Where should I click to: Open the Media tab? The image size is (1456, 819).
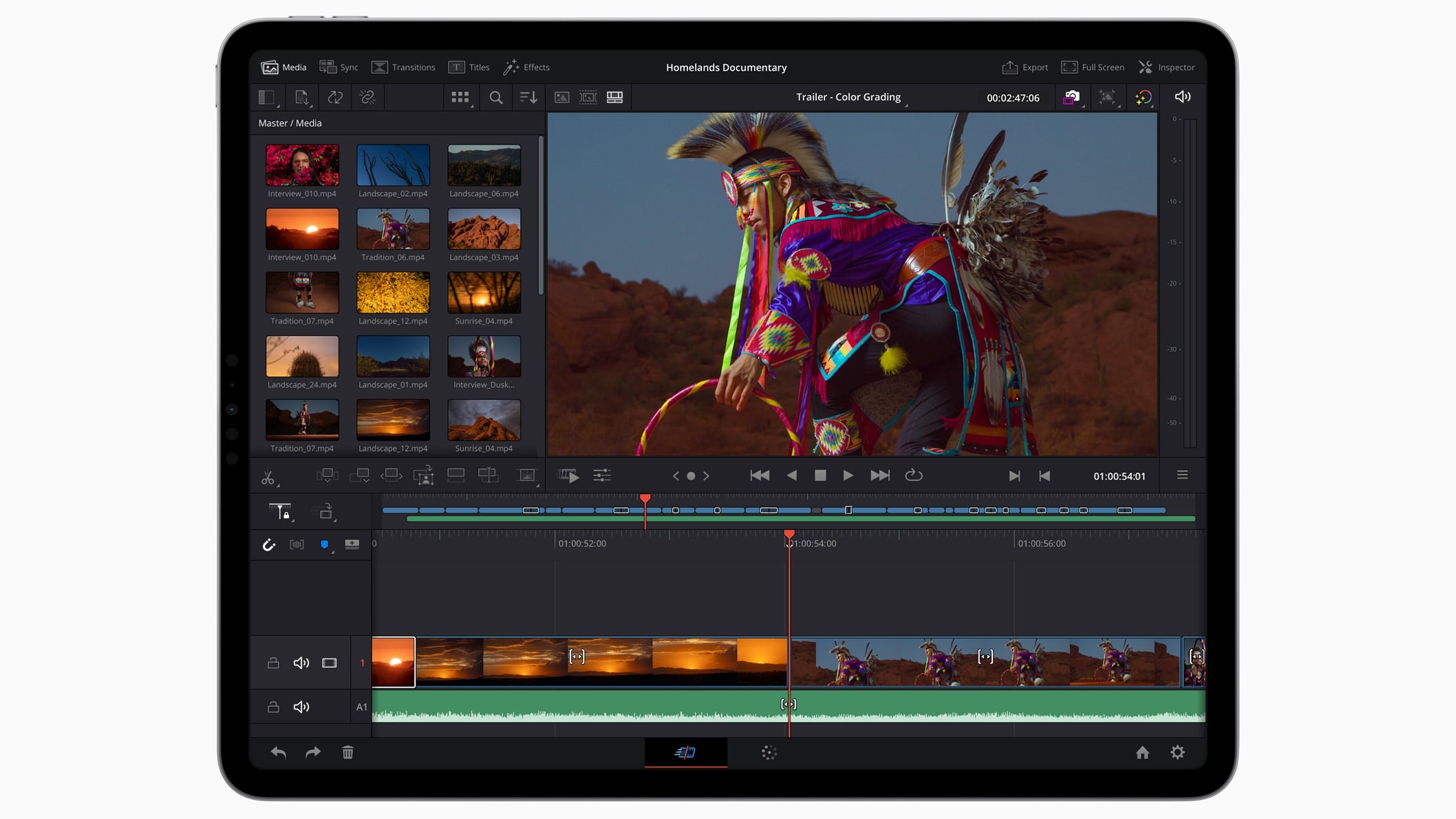point(283,67)
